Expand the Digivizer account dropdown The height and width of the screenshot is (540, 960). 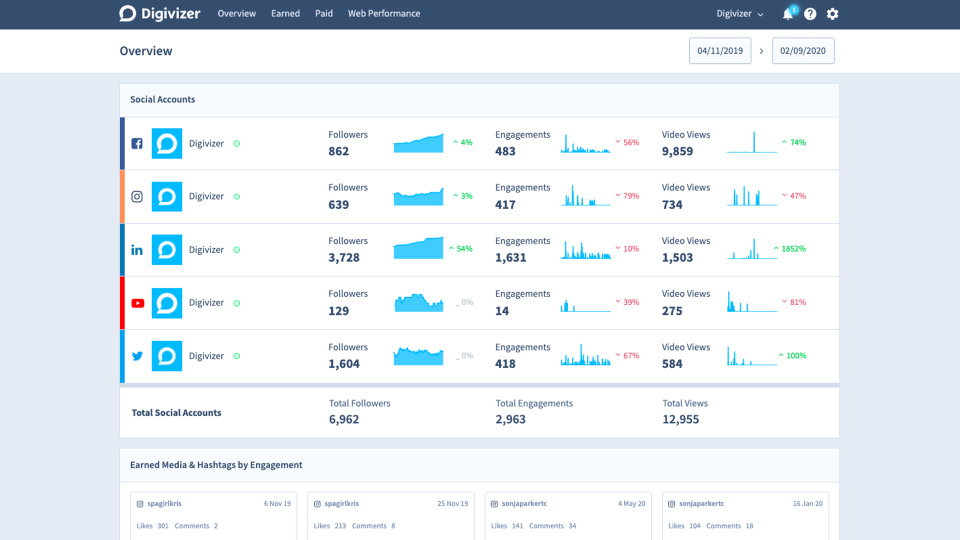click(740, 13)
